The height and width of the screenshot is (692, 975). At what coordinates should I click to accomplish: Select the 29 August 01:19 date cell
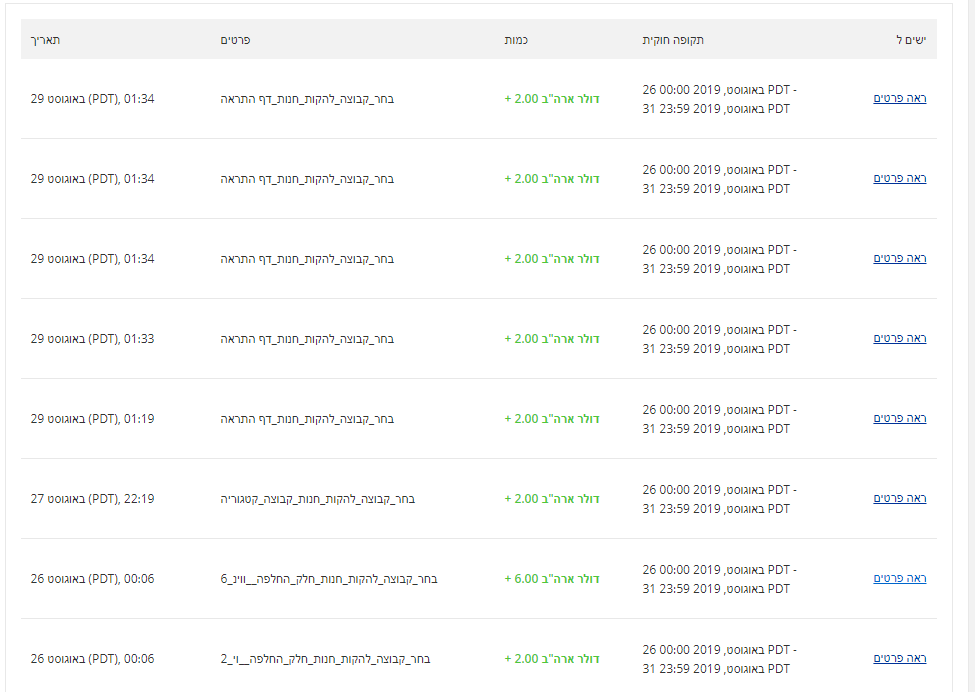click(92, 419)
